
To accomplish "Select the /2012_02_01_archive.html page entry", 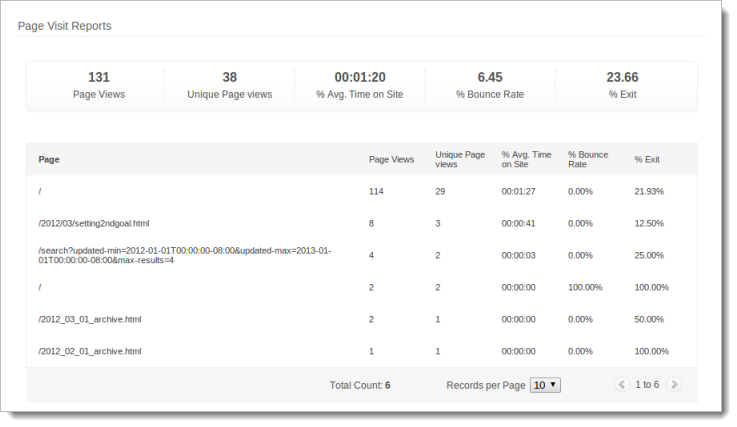I will [x=89, y=351].
